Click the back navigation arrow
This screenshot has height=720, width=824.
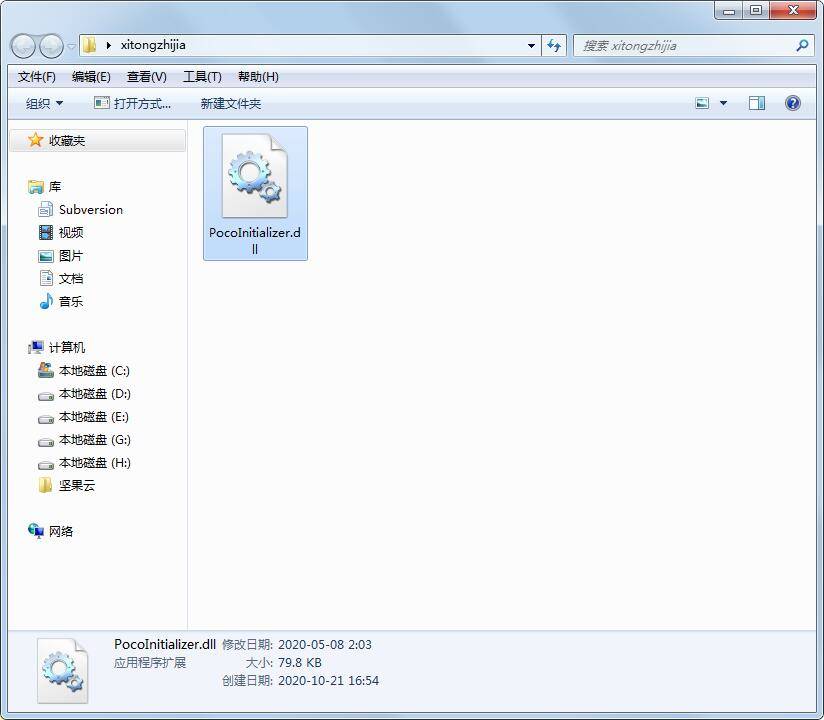coord(22,45)
